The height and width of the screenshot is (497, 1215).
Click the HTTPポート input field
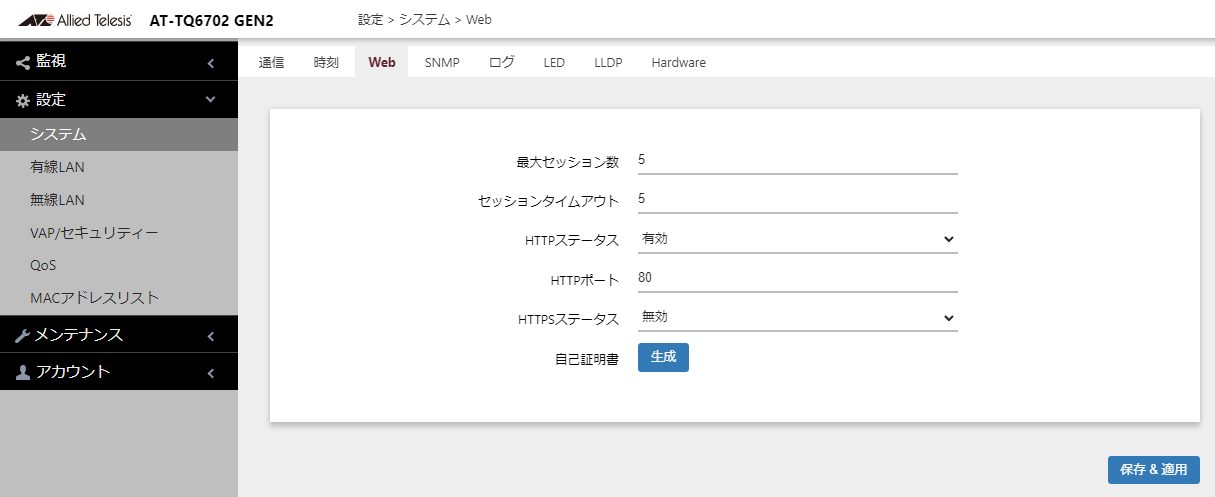(x=797, y=278)
